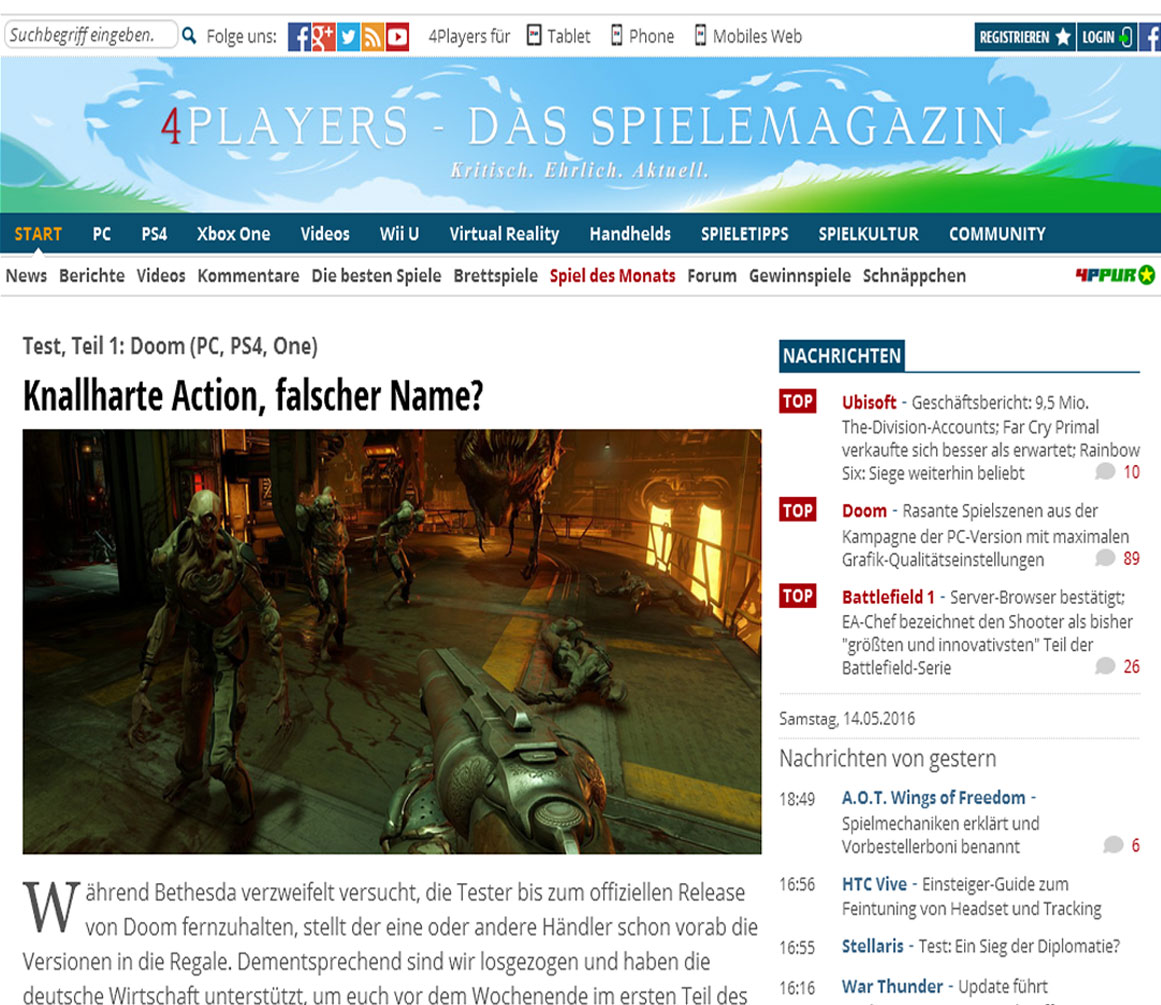Viewport: 1161px width, 1005px height.
Task: Open comments bubble for Ubisoft news
Action: 1105,472
